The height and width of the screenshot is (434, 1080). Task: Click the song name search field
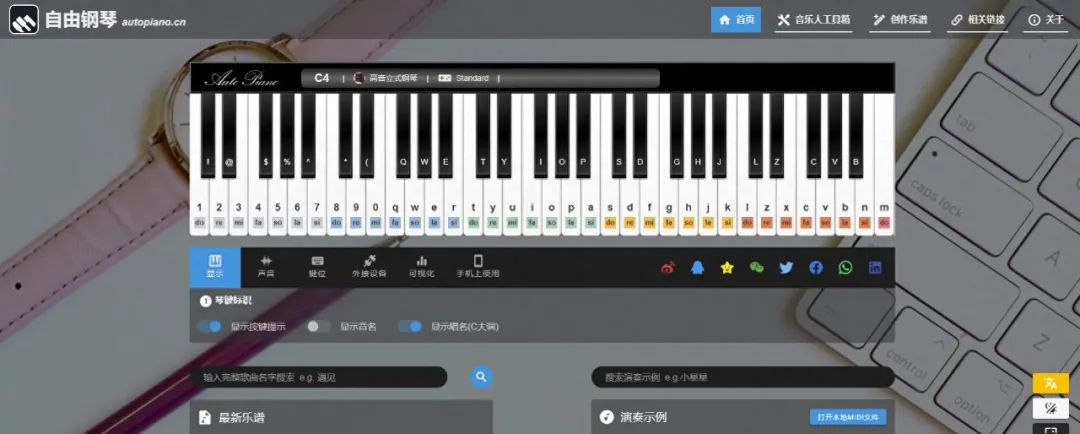coord(318,377)
